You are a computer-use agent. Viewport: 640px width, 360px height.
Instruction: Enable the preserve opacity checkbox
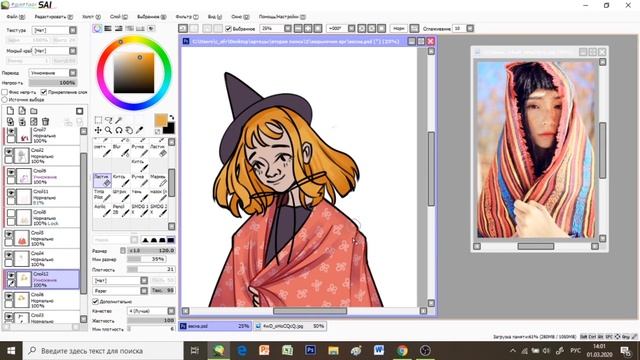pyautogui.click(x=4, y=92)
